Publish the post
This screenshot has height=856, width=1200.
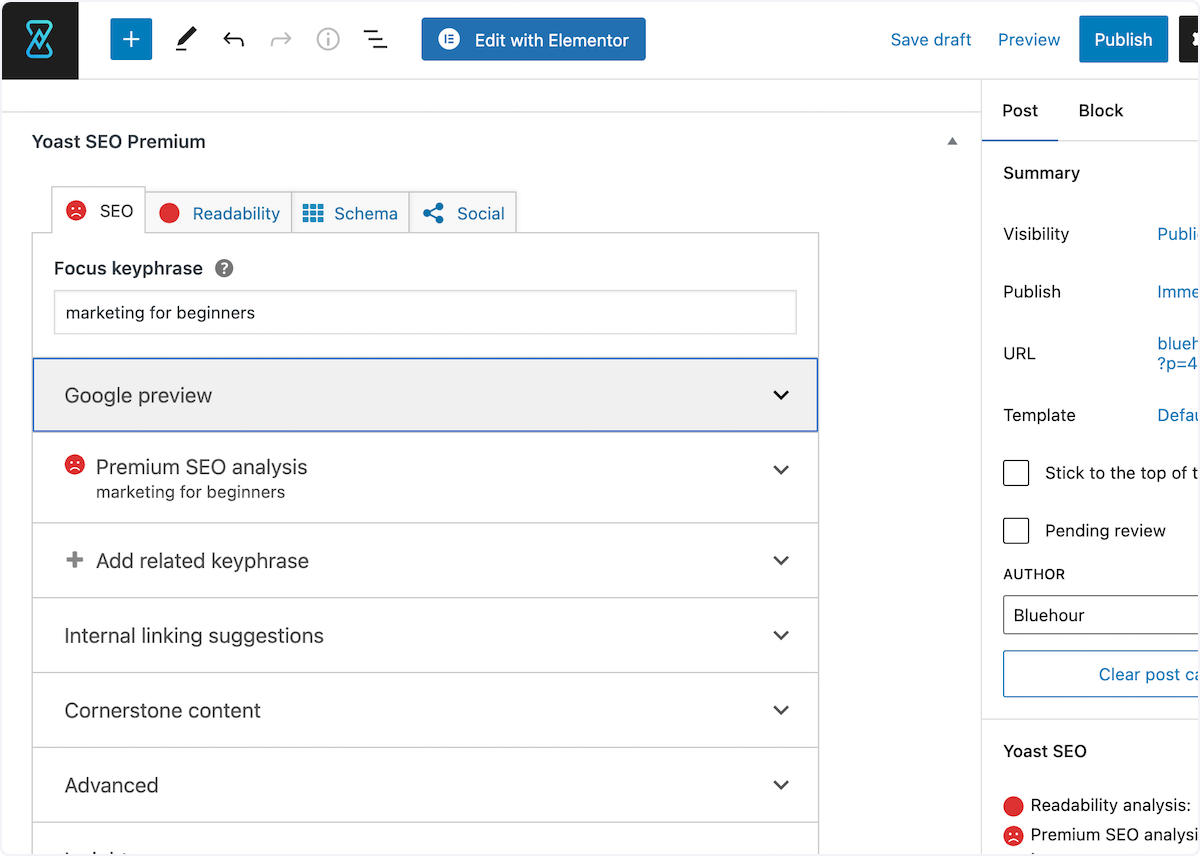[x=1123, y=40]
